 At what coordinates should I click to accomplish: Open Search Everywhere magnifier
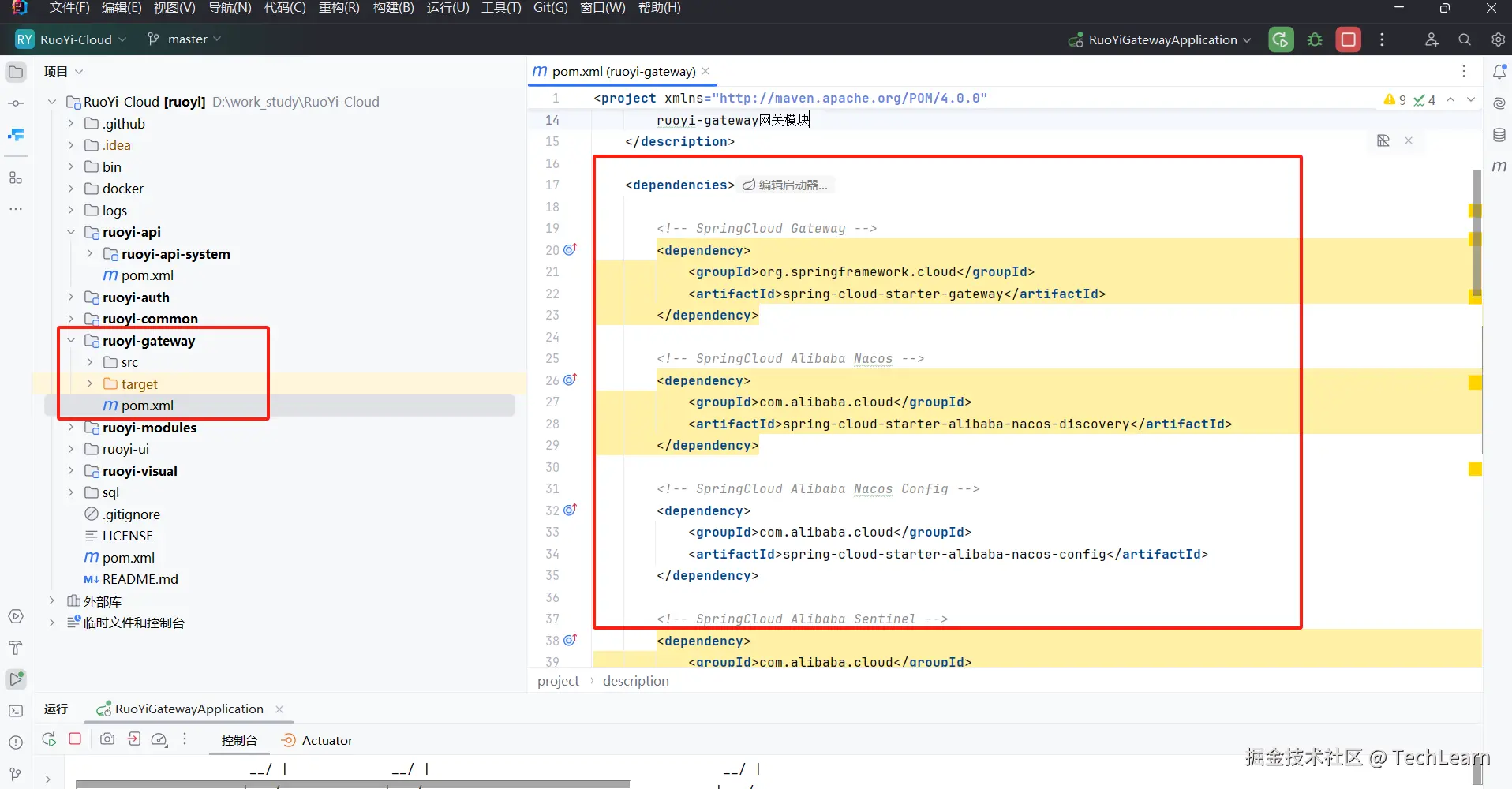(1465, 39)
